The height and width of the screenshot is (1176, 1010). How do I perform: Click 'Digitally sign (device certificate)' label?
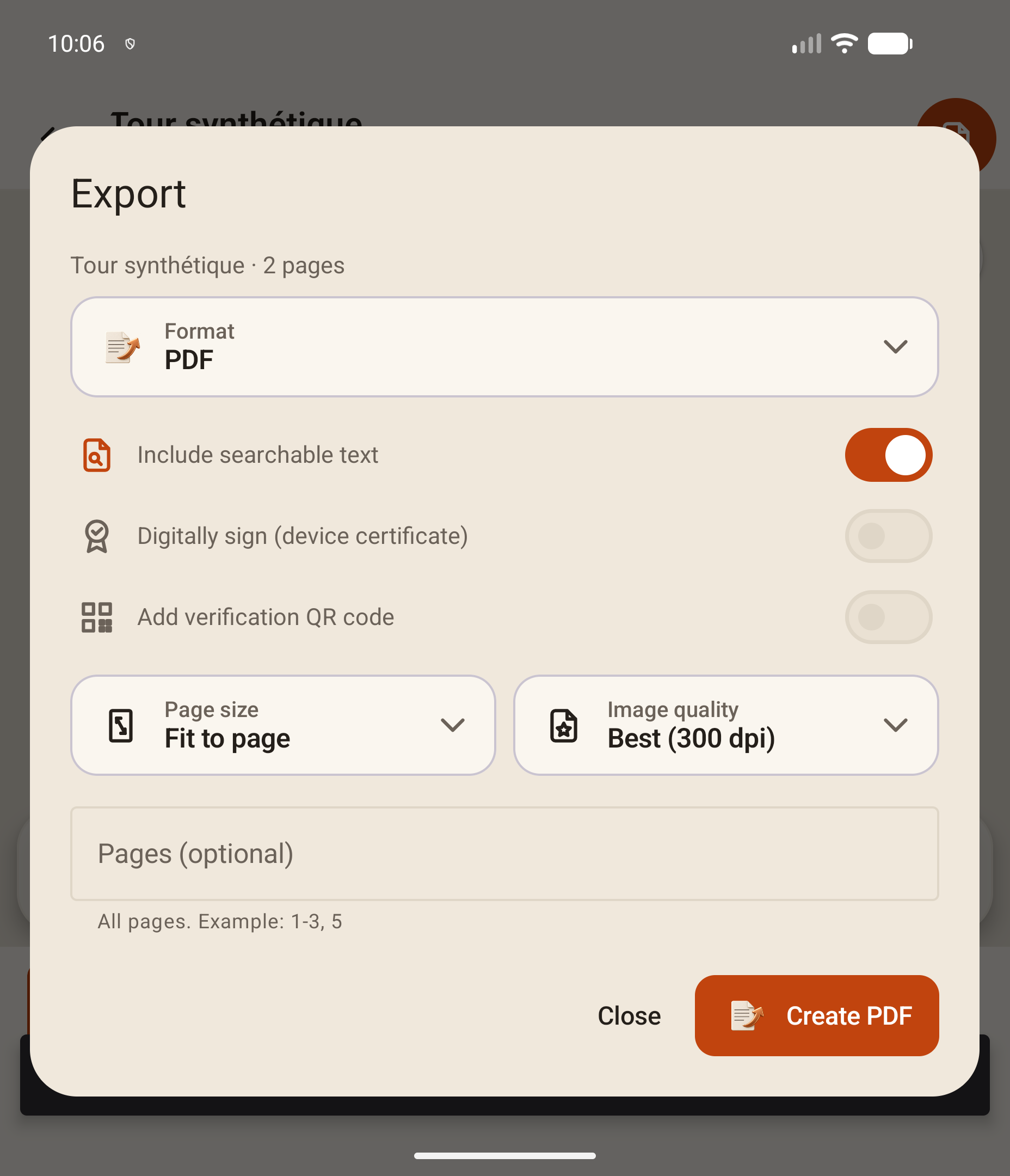pos(303,536)
